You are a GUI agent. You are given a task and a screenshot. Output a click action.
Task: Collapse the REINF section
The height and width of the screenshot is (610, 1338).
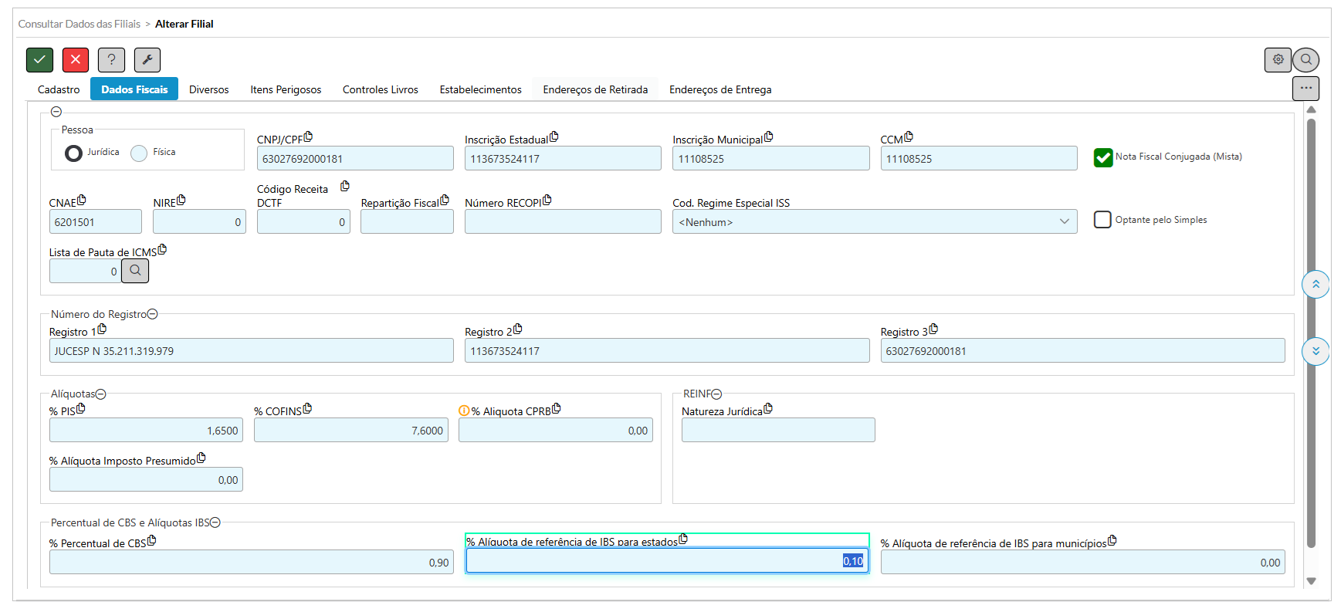[717, 394]
